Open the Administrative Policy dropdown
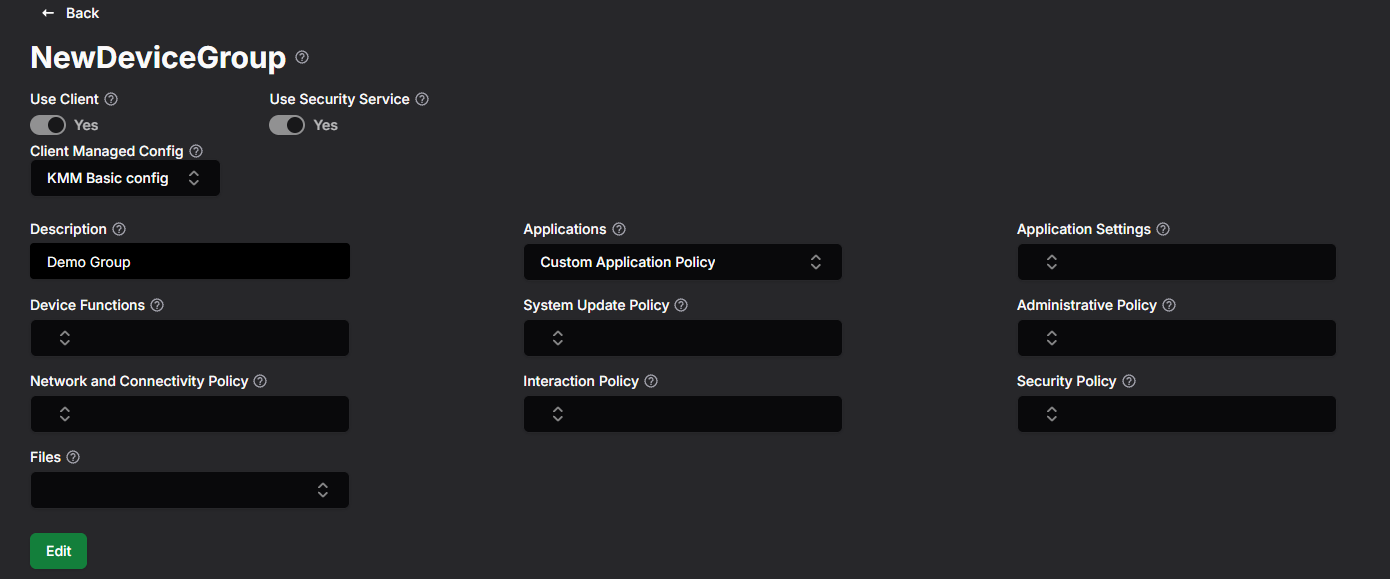1390x579 pixels. 1177,338
